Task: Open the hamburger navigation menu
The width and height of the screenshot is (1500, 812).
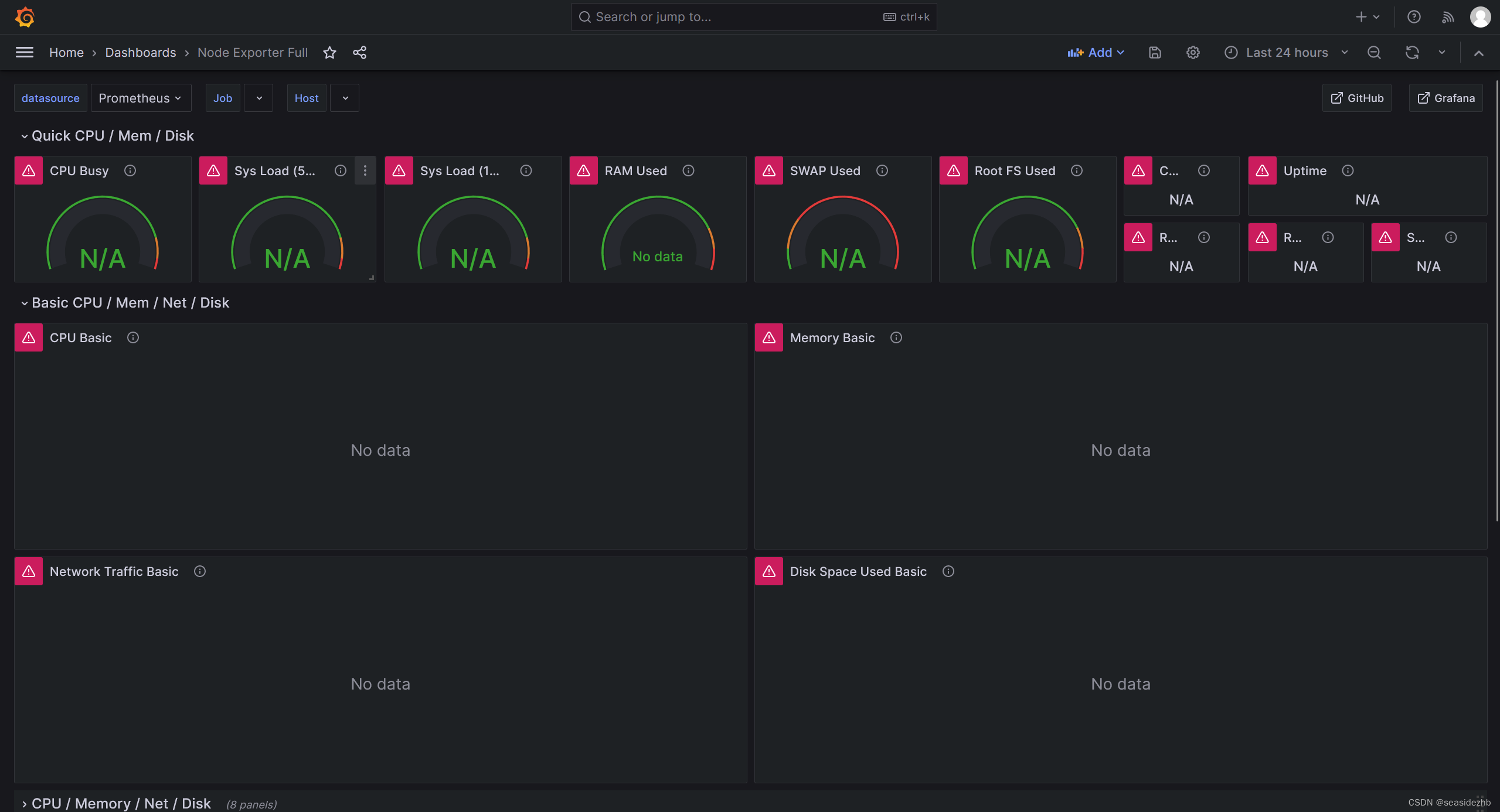Action: tap(25, 53)
